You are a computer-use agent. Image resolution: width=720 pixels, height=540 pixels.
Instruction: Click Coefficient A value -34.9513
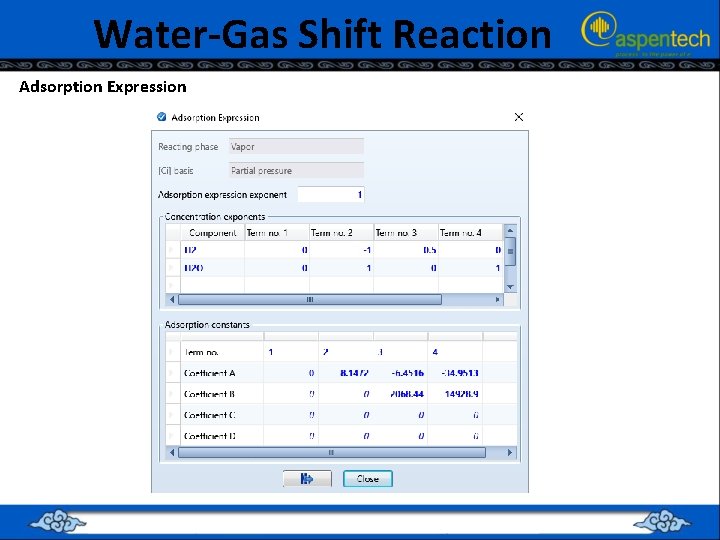tap(455, 373)
